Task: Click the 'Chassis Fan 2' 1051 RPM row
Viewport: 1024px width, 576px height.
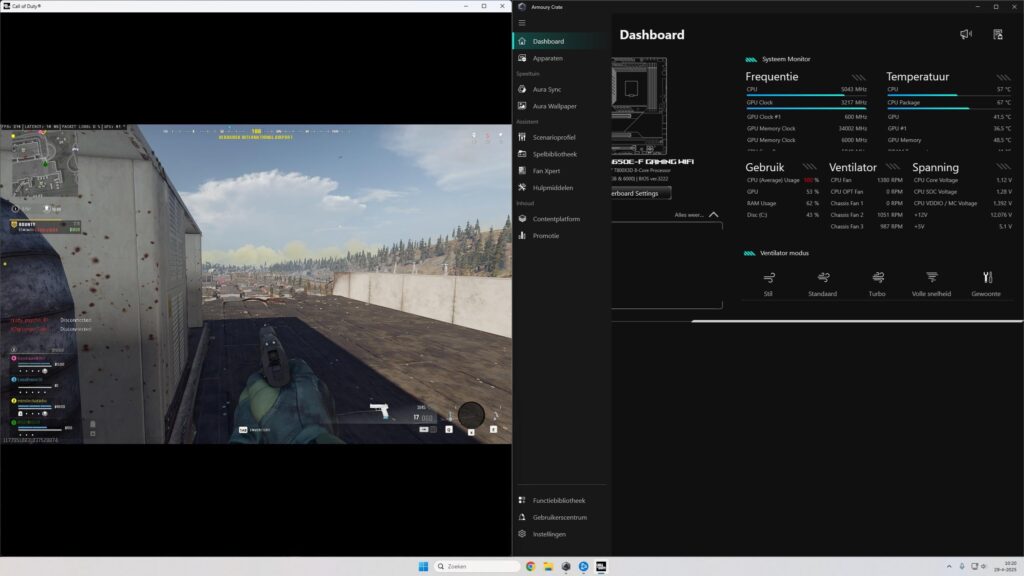Action: point(866,215)
